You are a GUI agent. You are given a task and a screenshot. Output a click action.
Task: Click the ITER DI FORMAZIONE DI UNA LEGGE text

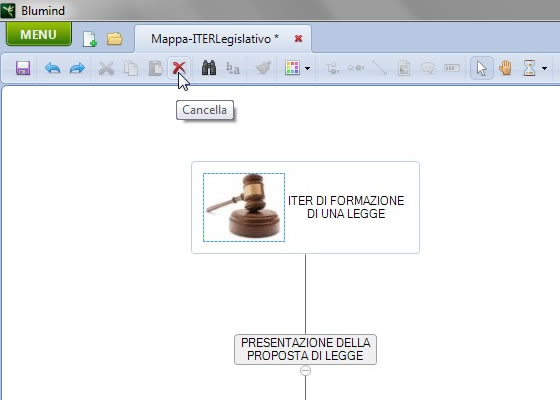346,207
